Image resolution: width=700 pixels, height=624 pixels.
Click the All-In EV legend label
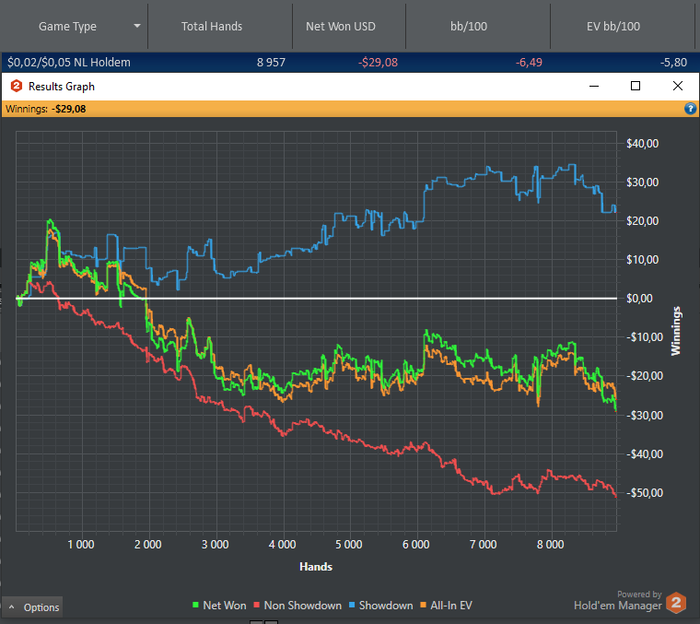[451, 605]
